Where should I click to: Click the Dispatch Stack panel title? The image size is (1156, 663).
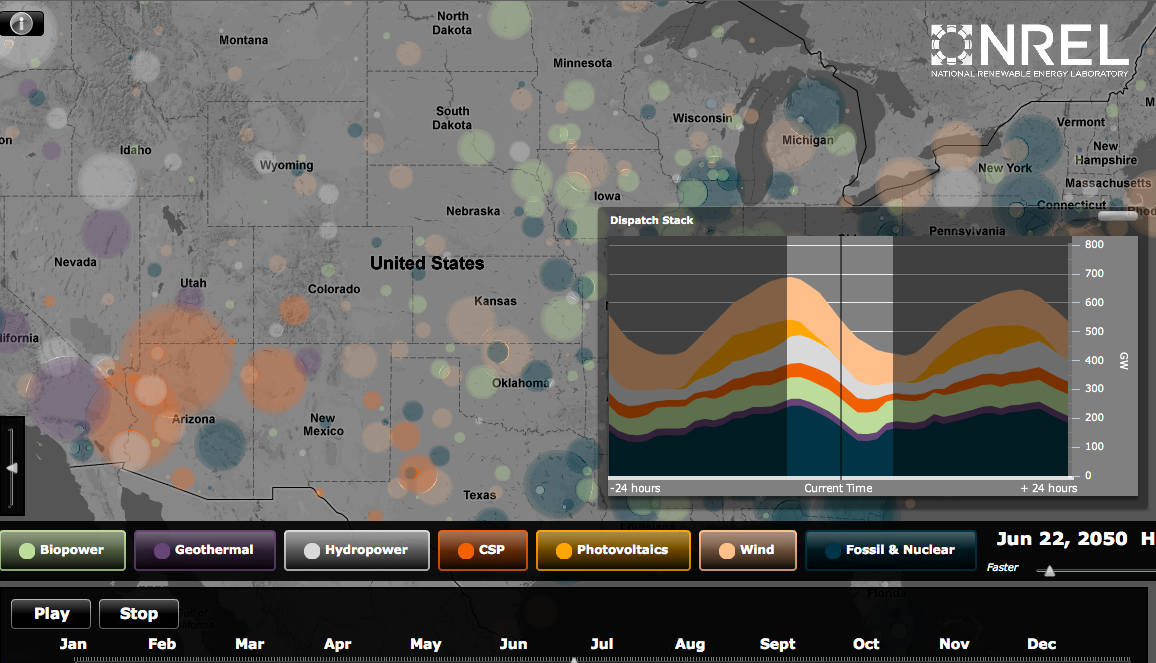point(652,220)
